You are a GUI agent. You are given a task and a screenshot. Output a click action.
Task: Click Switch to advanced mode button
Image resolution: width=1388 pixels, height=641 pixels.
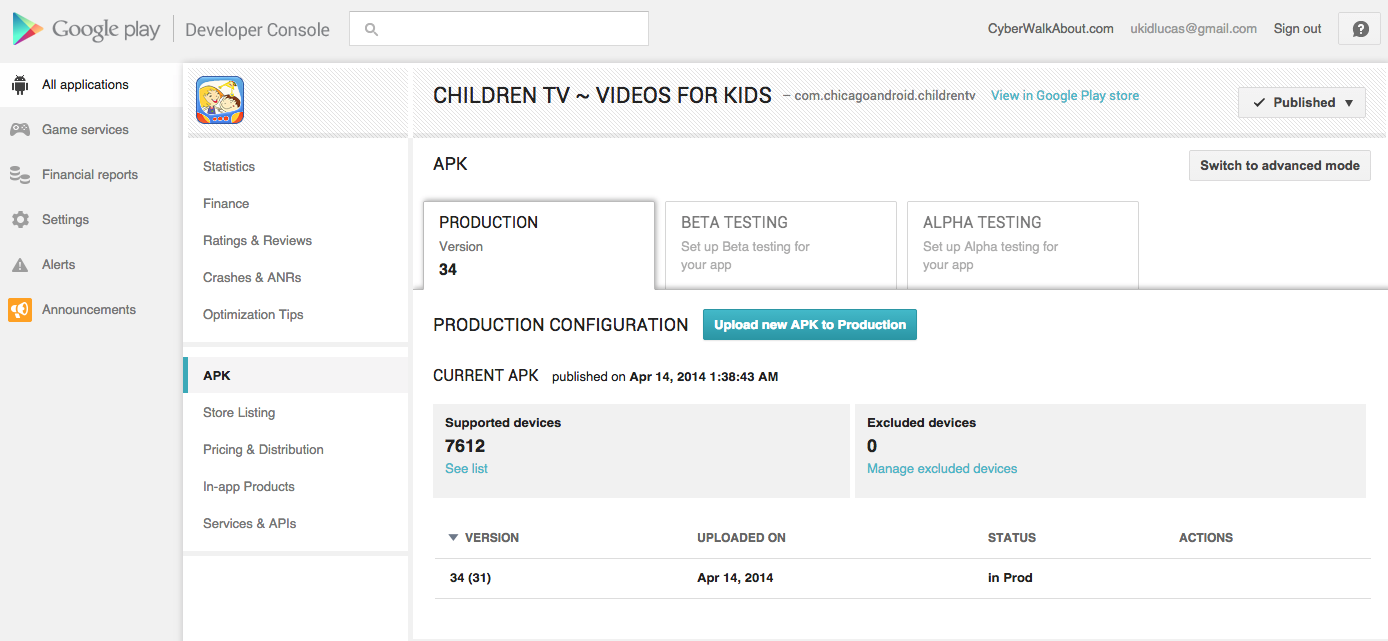click(1279, 166)
